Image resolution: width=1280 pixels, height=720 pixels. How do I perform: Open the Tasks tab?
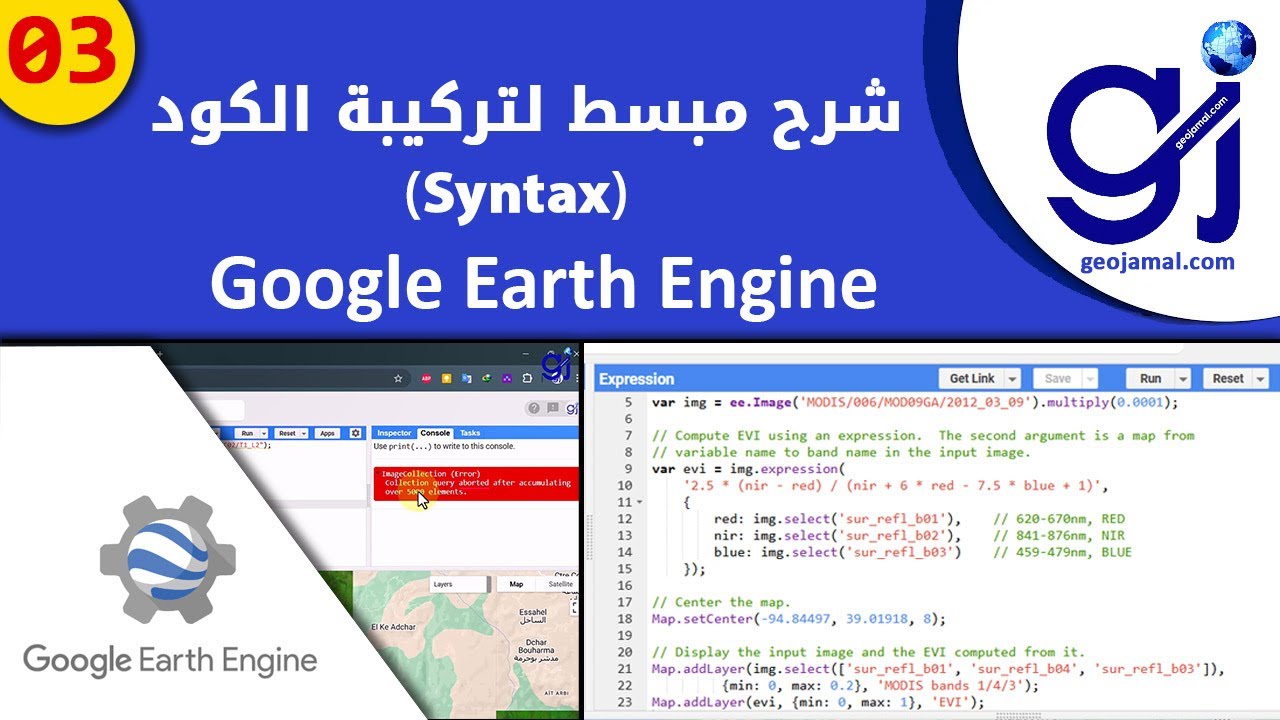point(470,433)
